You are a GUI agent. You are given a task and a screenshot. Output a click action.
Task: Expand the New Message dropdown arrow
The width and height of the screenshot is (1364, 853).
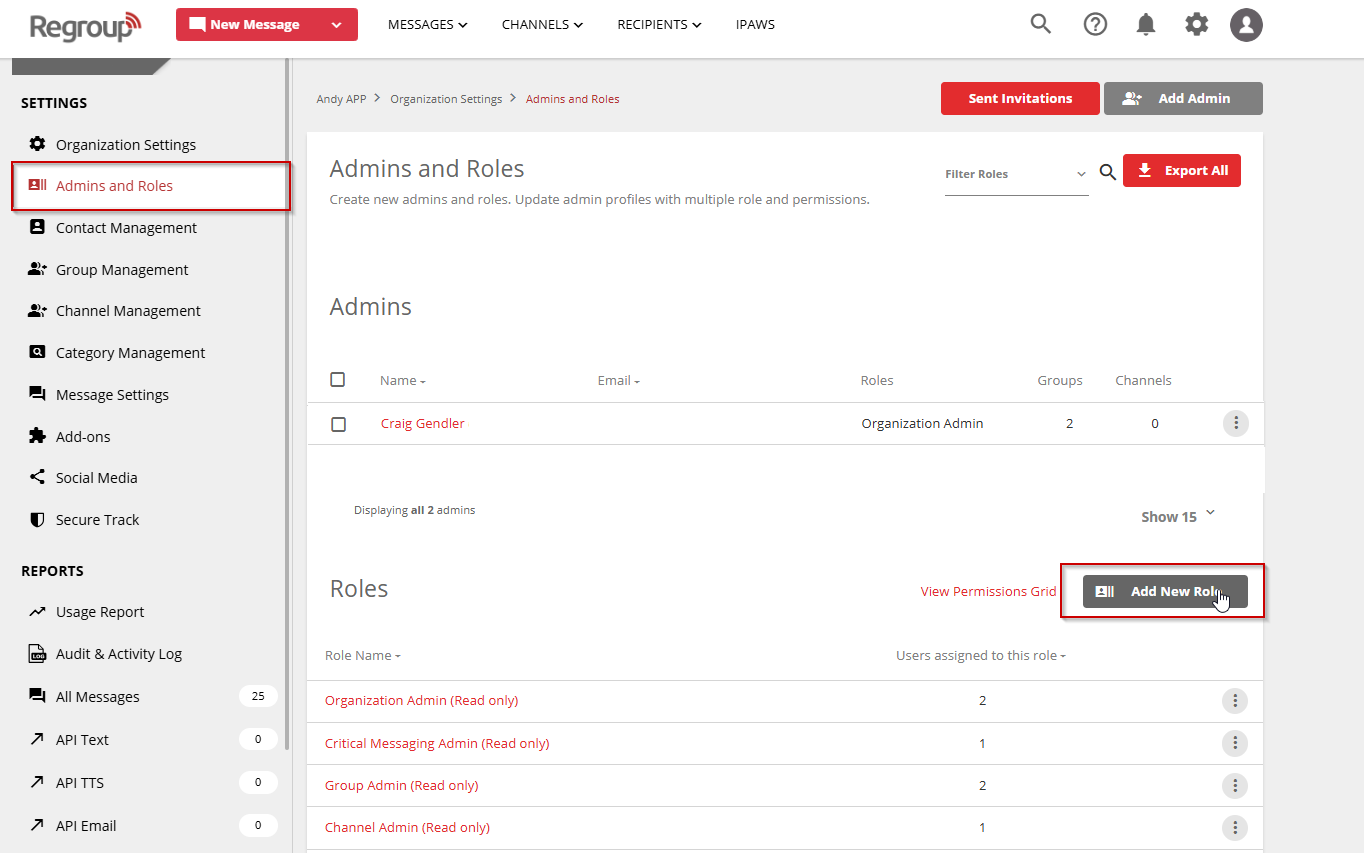click(x=336, y=25)
